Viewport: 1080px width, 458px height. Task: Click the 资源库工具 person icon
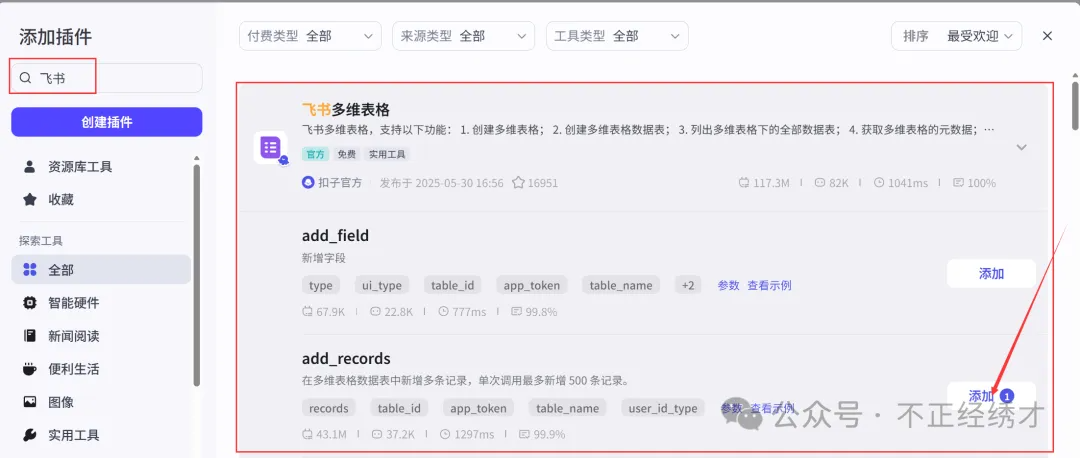(30, 167)
